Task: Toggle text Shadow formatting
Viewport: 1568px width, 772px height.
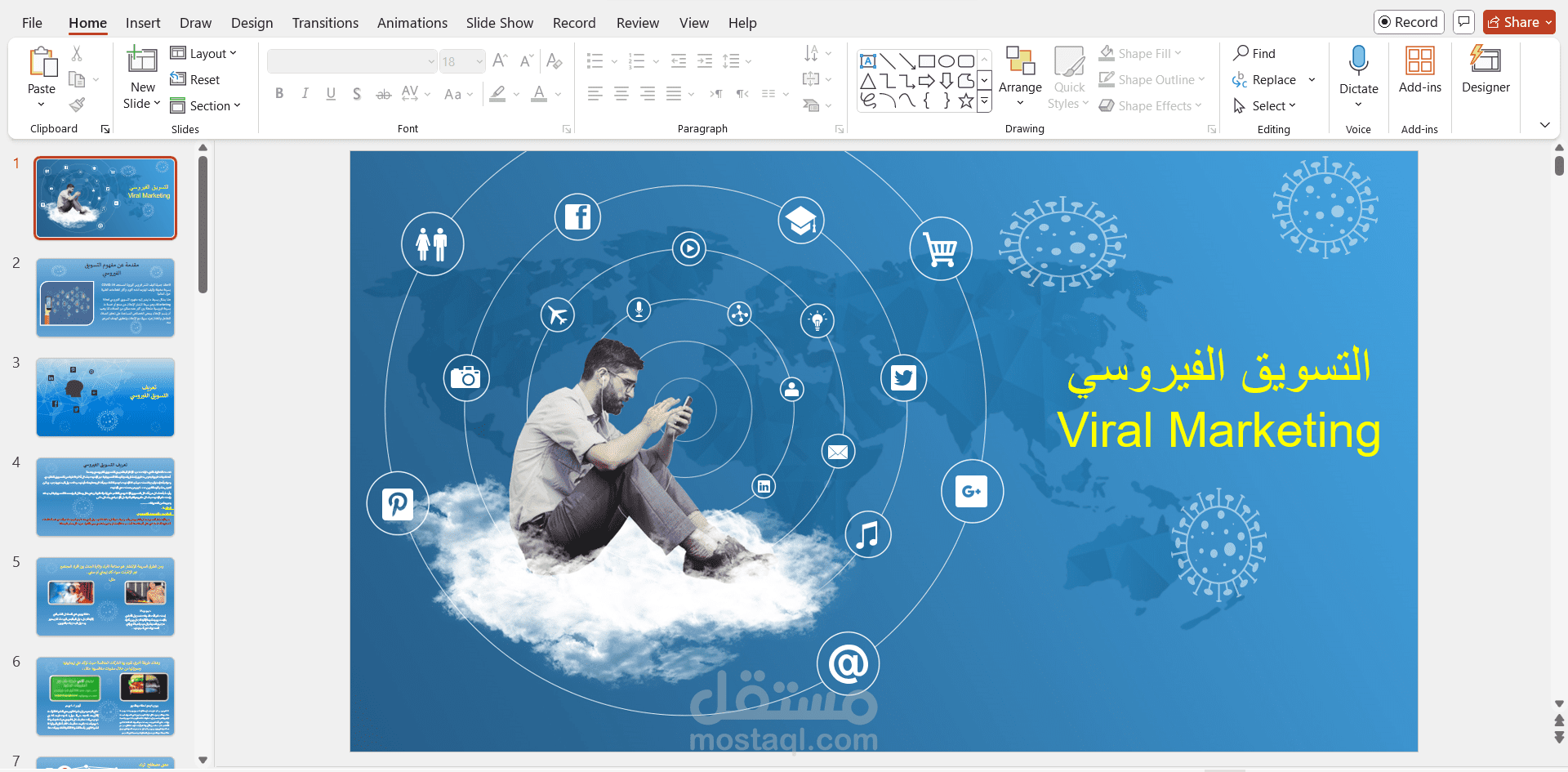Action: 357,94
